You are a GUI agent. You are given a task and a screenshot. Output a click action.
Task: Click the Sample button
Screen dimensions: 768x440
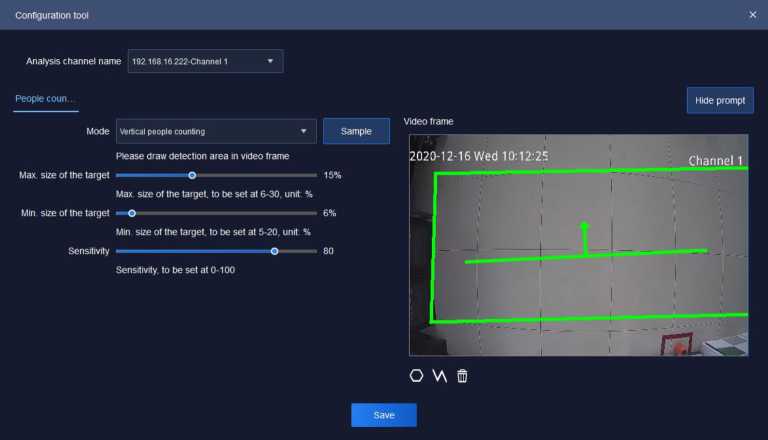click(356, 131)
